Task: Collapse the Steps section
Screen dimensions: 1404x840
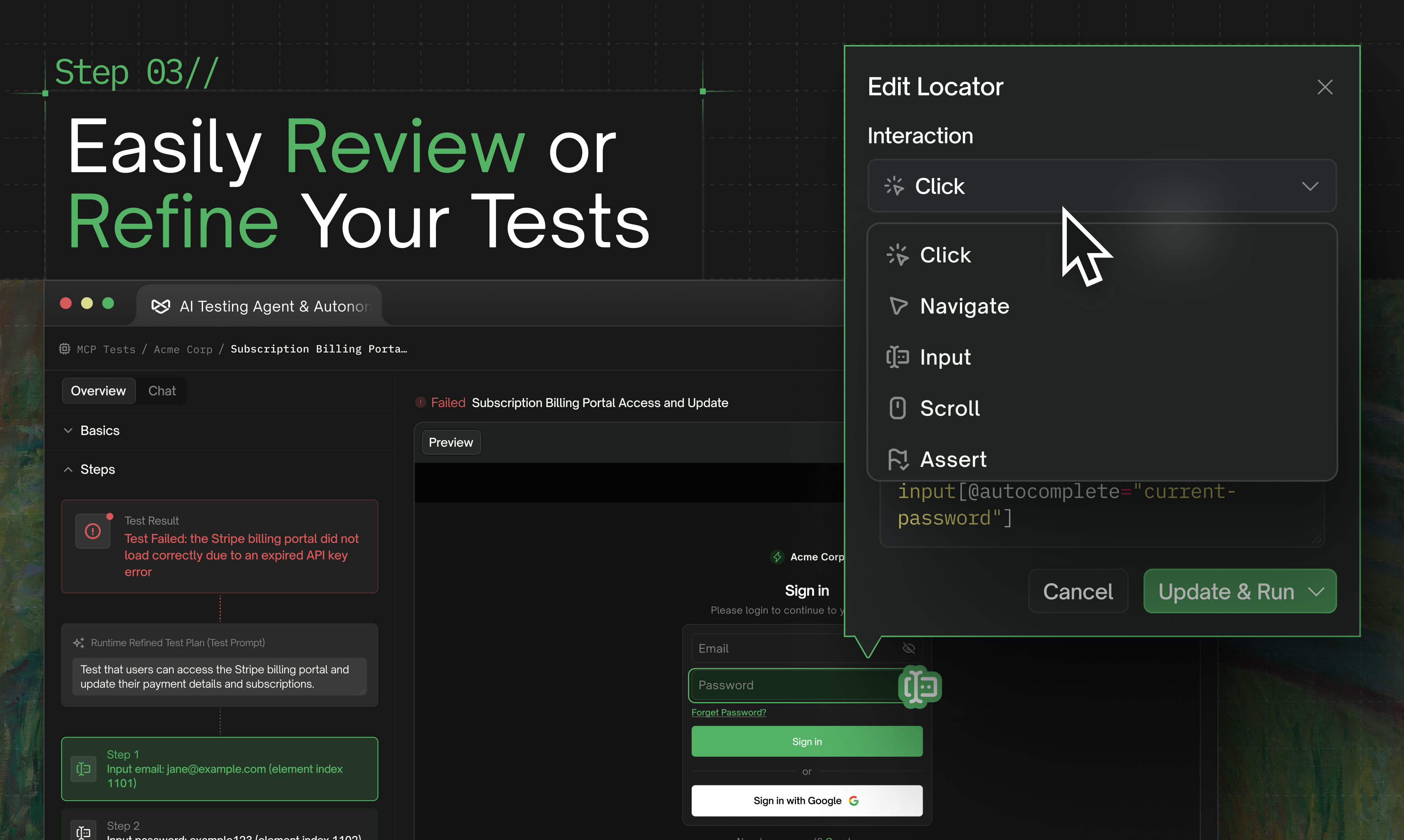Action: (68, 469)
